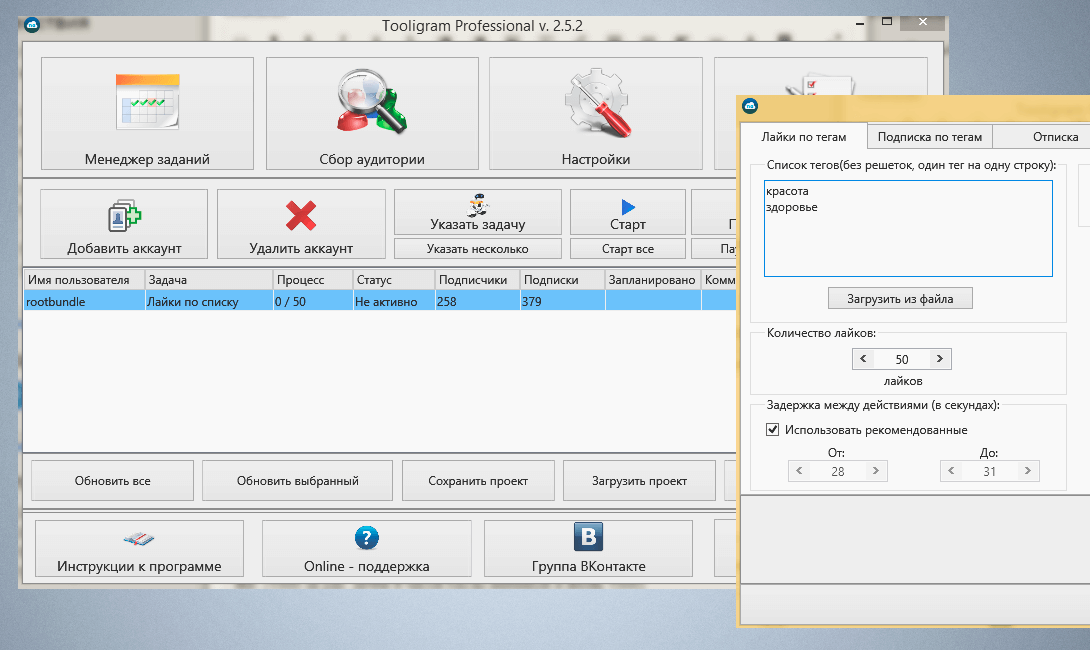Increase the До delay value
1090x650 pixels.
pos(1027,471)
